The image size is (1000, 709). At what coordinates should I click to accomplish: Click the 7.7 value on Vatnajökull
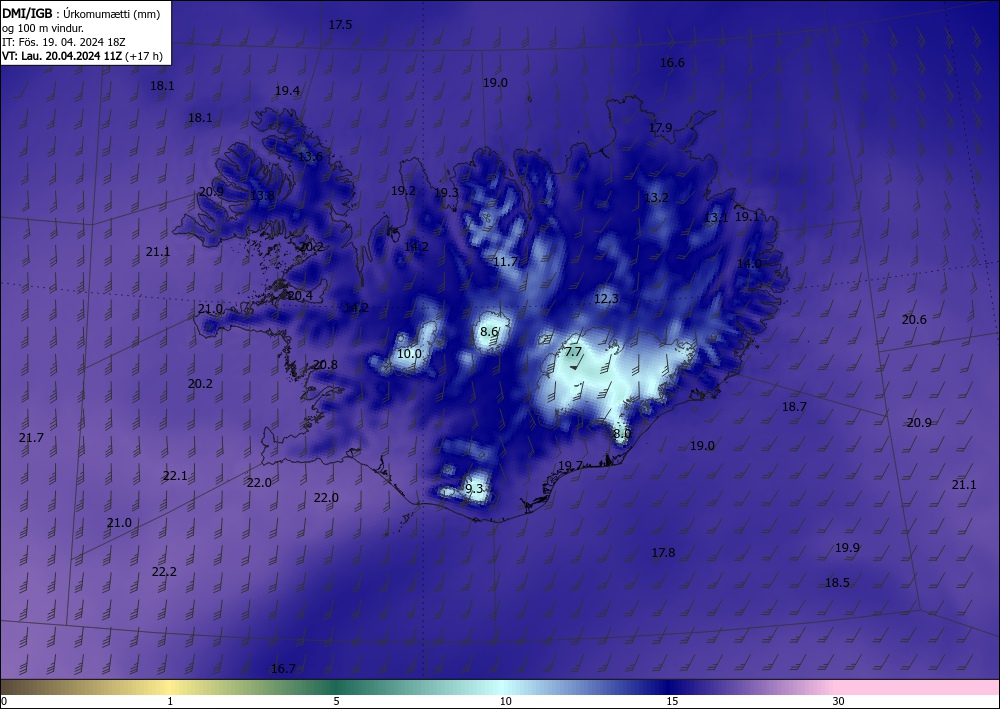tap(573, 351)
